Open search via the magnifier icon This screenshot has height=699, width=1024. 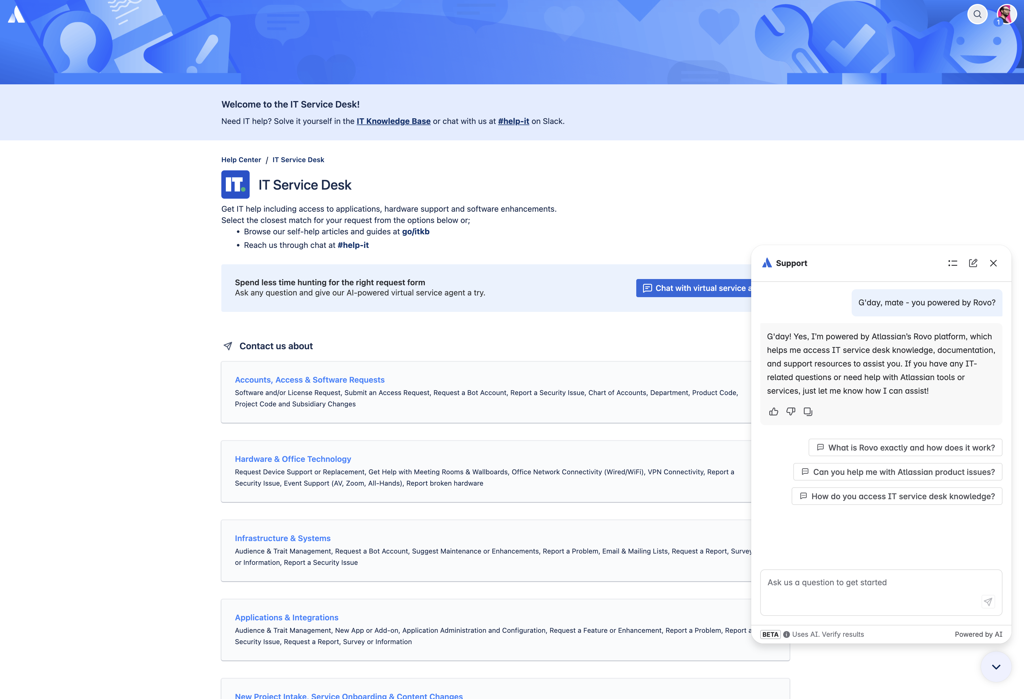(x=977, y=14)
